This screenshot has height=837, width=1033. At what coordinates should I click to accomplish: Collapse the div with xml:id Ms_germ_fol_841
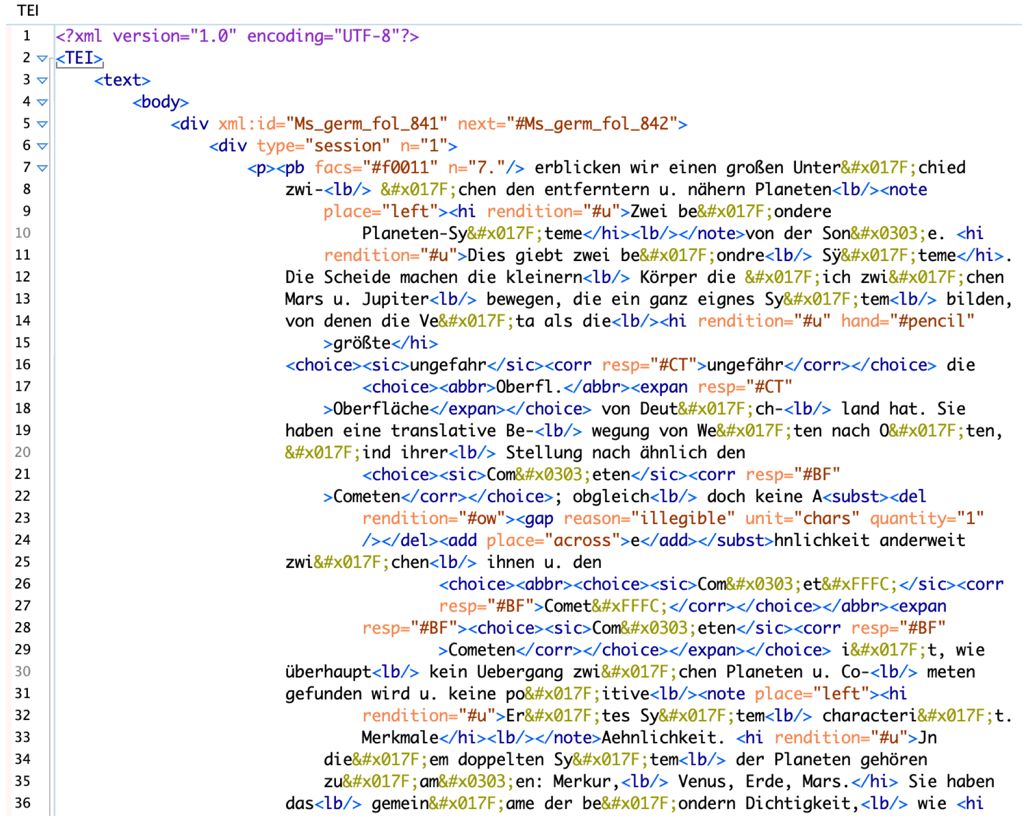42,122
